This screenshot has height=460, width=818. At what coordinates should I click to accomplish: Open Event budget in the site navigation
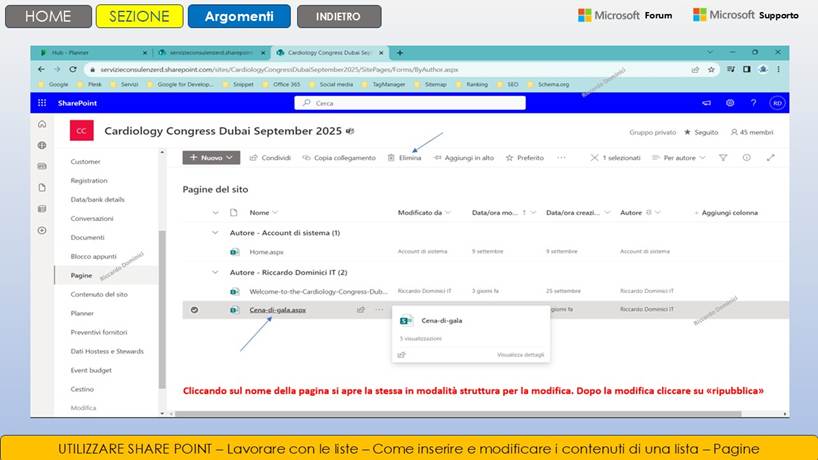point(91,370)
